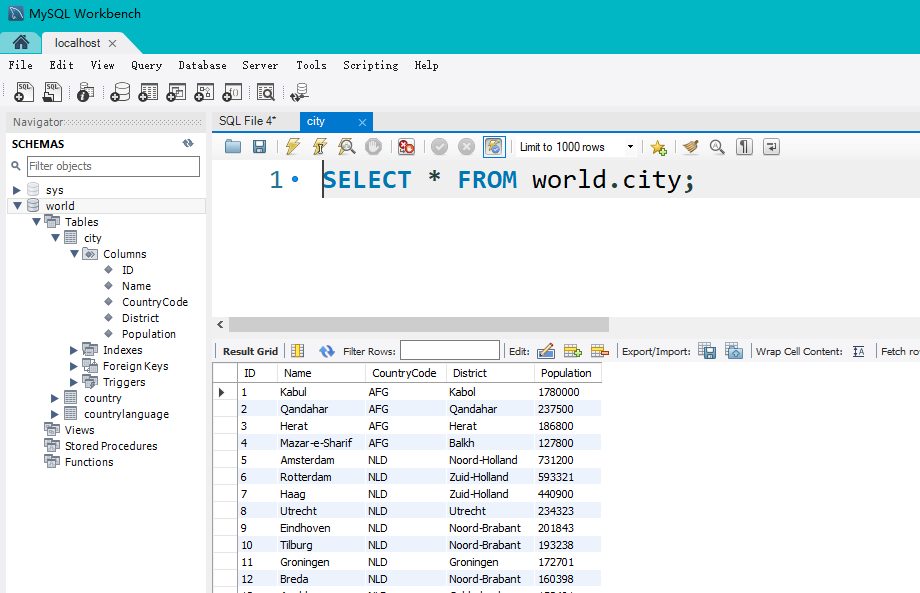Close the localhost connection tab
Screen dimensions: 920x593
[112, 43]
